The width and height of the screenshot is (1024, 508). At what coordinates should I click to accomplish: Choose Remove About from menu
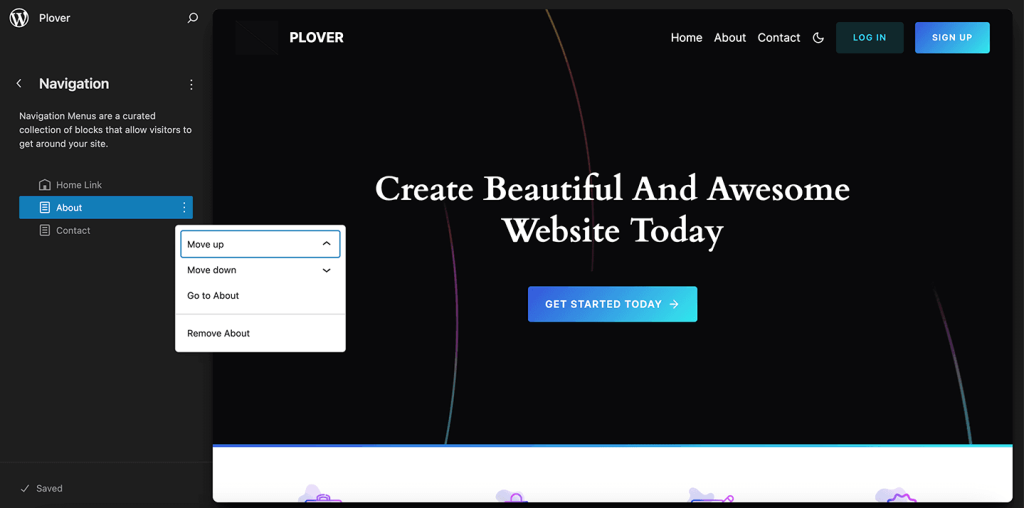pos(218,333)
